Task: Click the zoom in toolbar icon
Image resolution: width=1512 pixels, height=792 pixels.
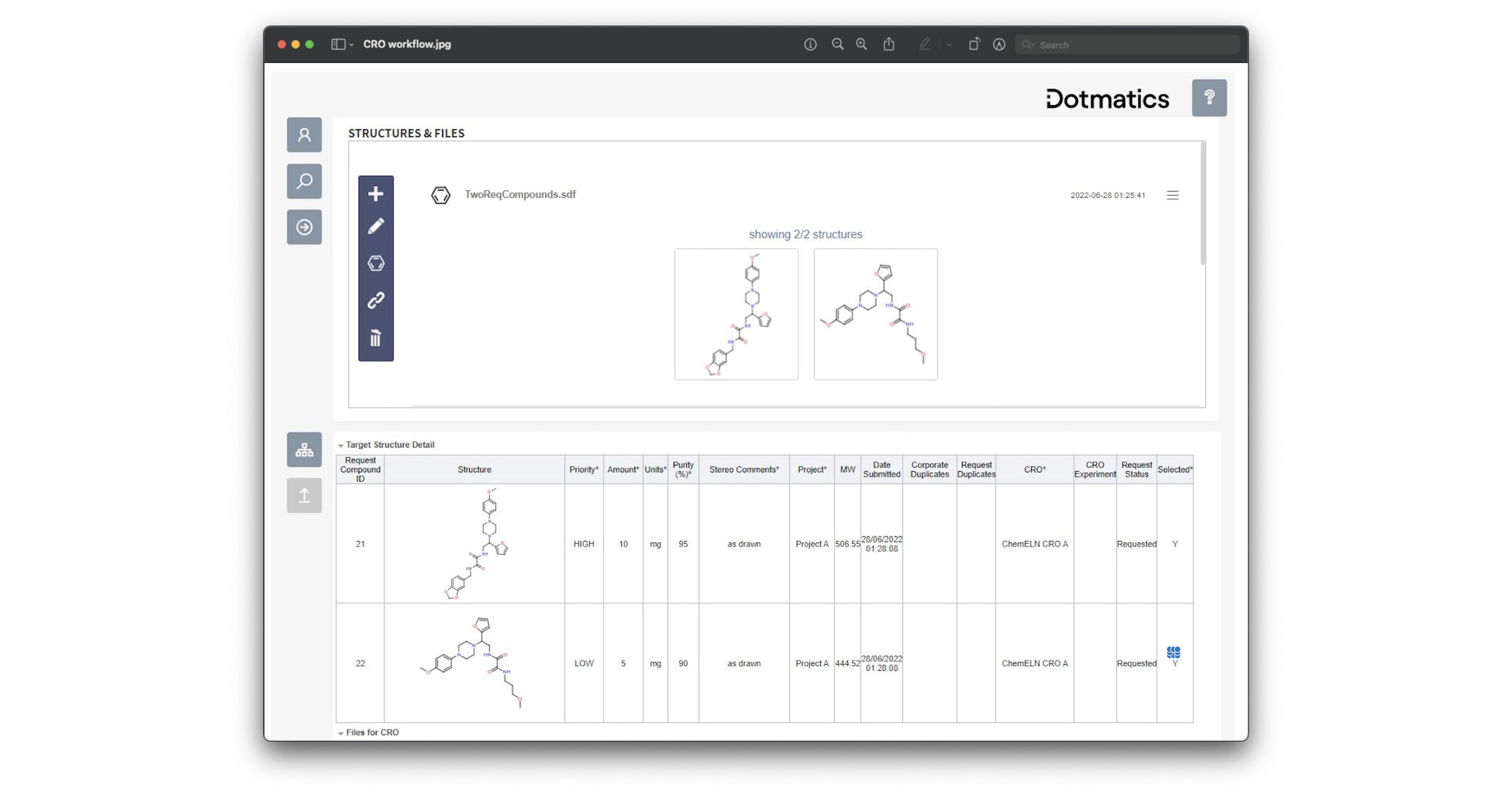Action: click(861, 44)
